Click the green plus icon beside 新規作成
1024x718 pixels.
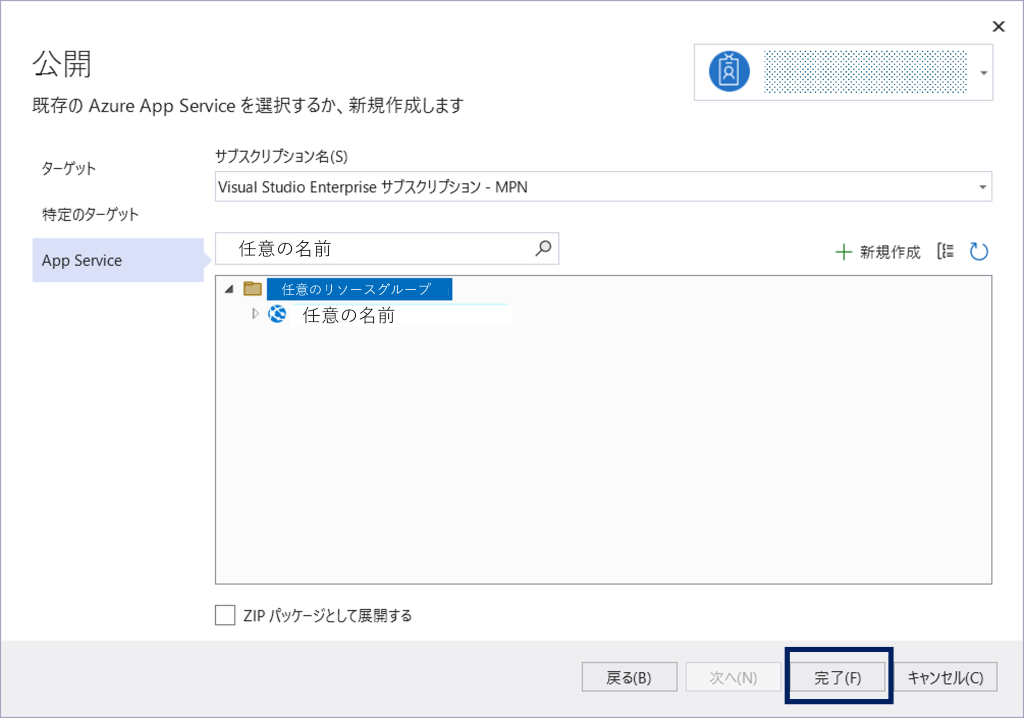coord(844,252)
